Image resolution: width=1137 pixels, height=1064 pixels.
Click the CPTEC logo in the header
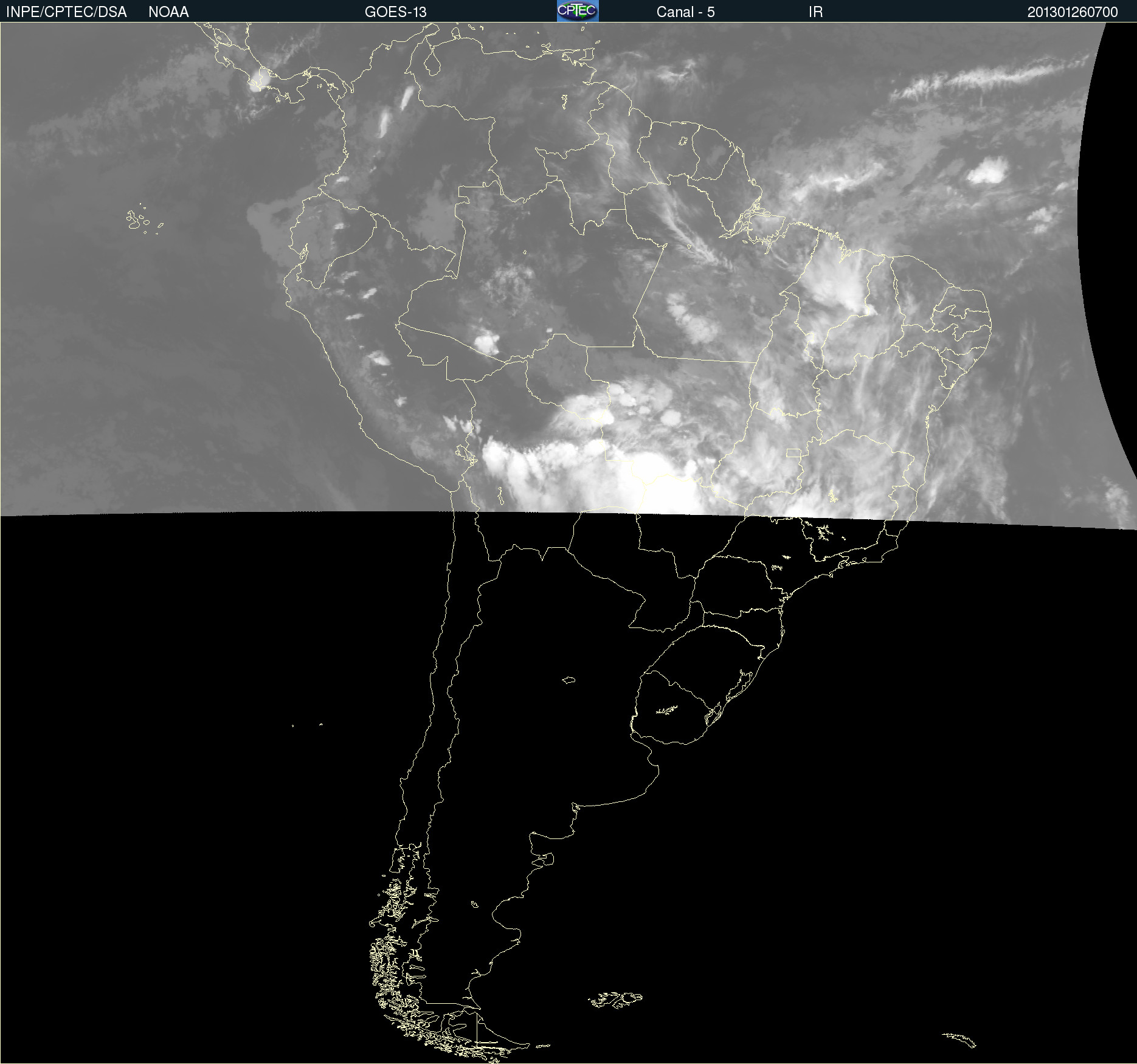click(x=578, y=11)
